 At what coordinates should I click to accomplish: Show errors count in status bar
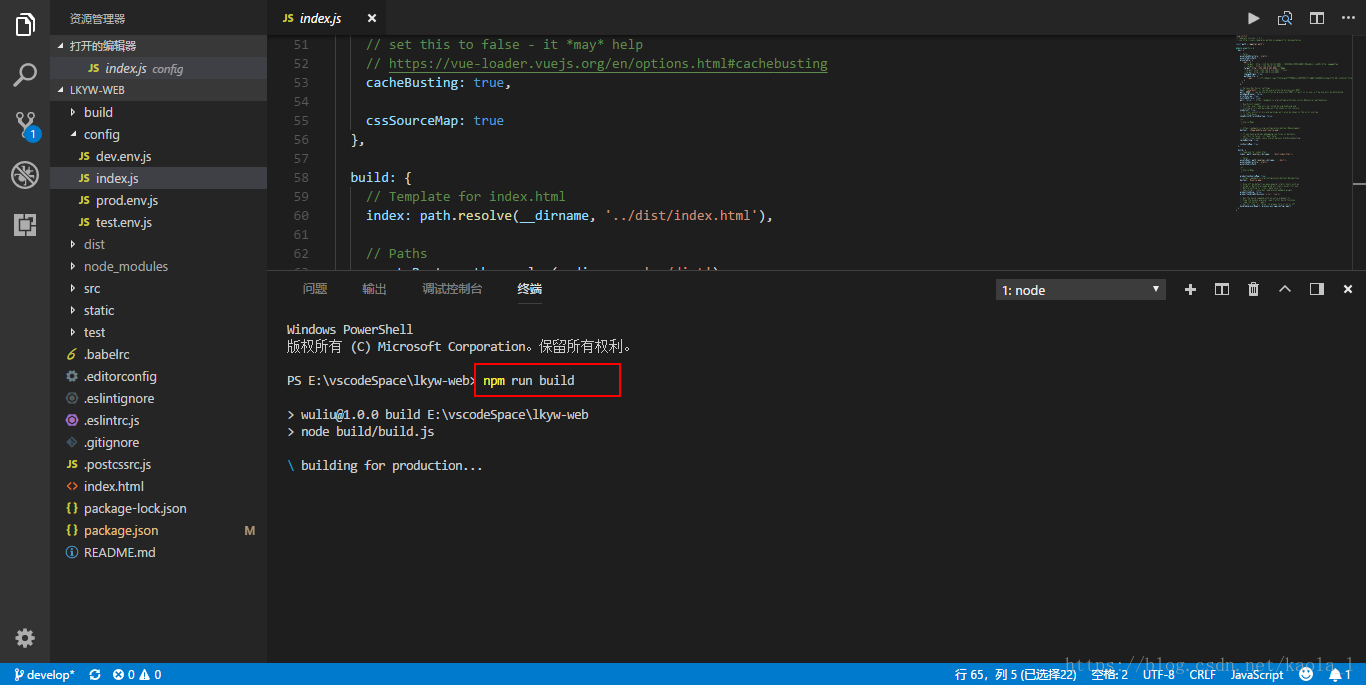coord(123,675)
